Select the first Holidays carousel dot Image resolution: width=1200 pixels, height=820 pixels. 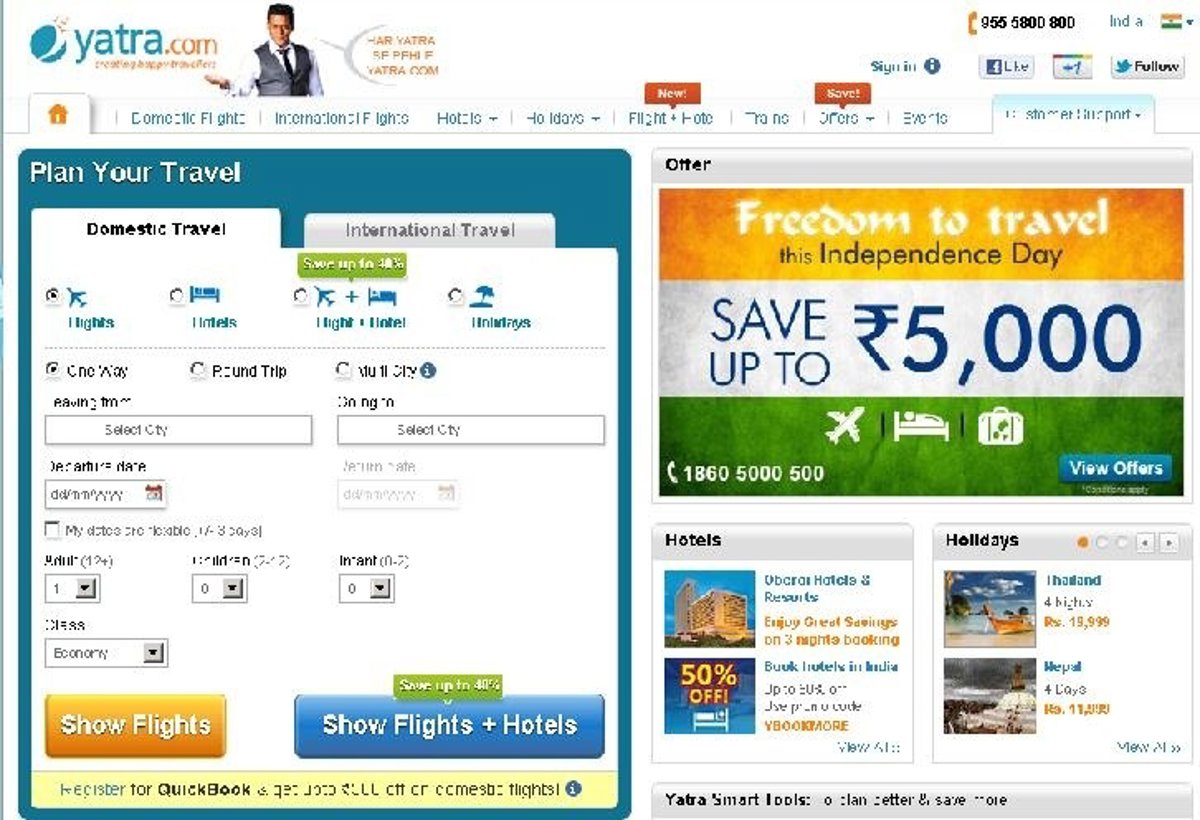(x=1083, y=543)
